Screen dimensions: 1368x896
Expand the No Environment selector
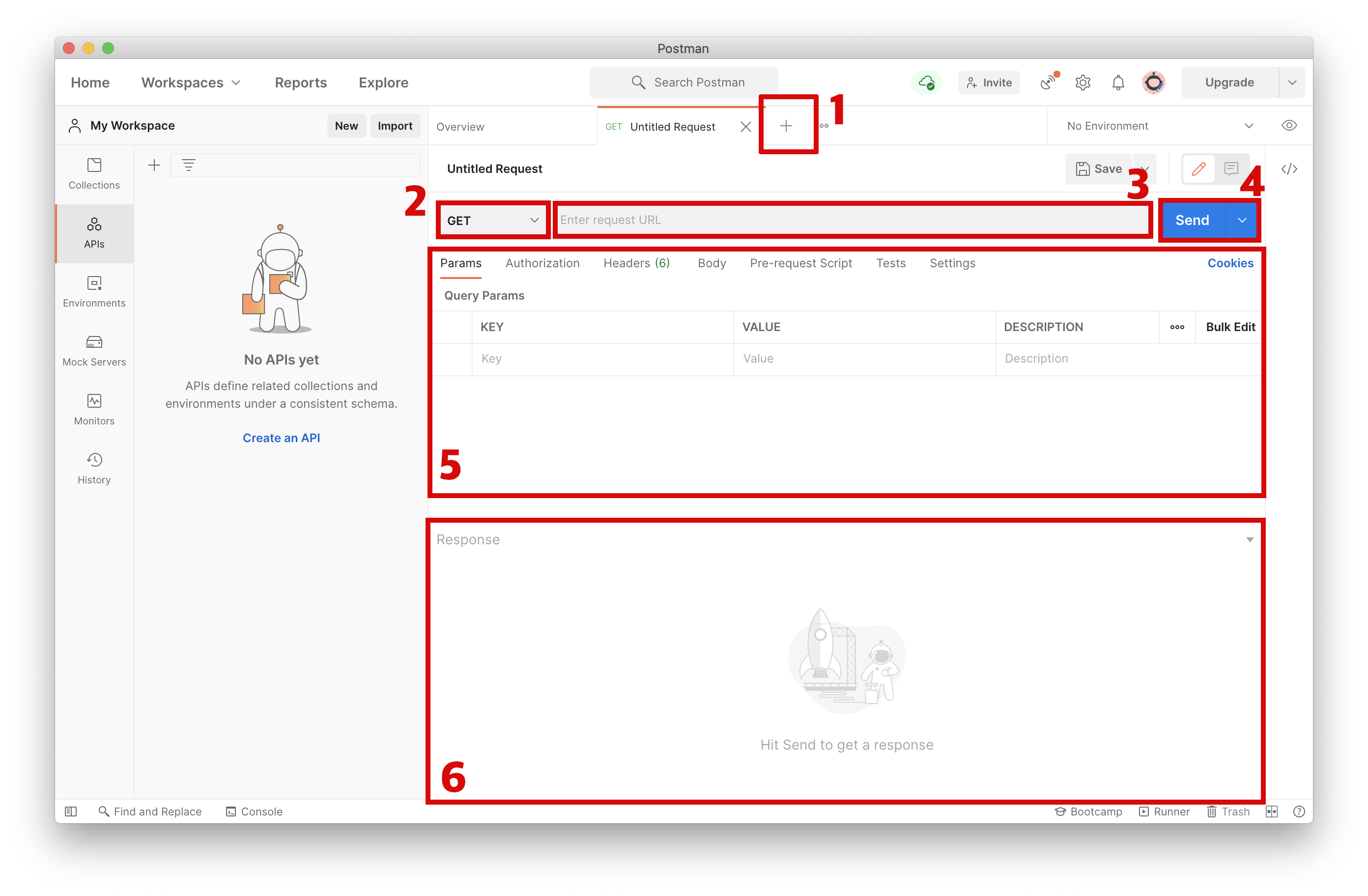coord(1158,126)
